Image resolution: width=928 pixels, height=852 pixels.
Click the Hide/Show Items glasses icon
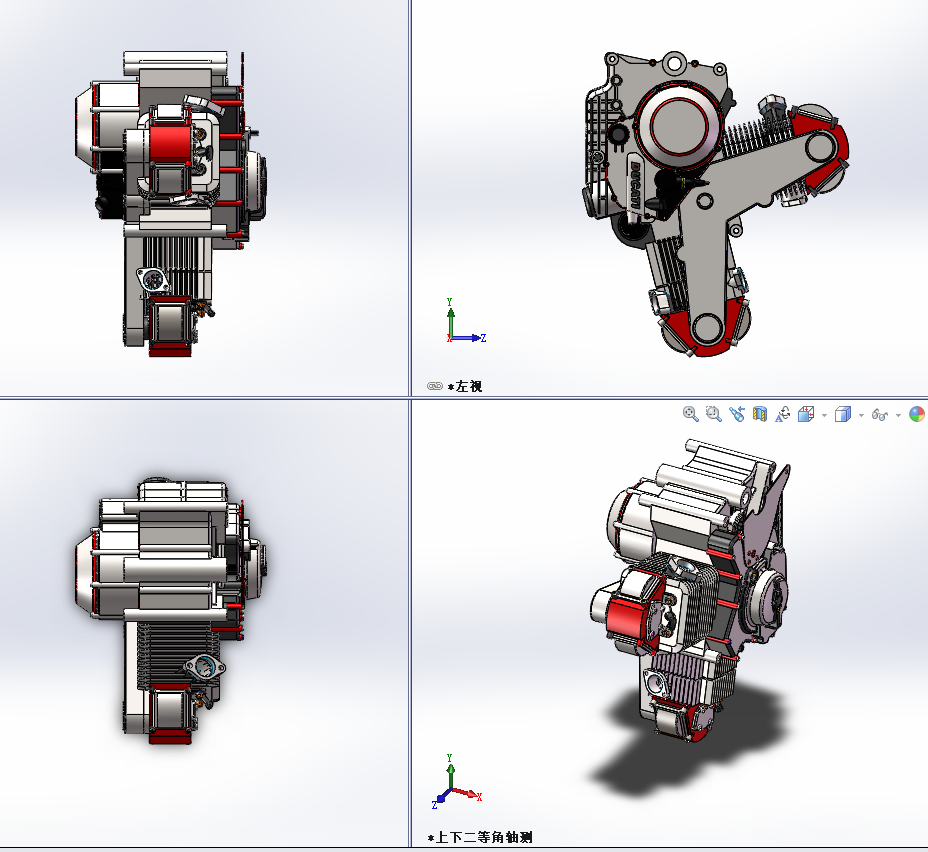[880, 415]
